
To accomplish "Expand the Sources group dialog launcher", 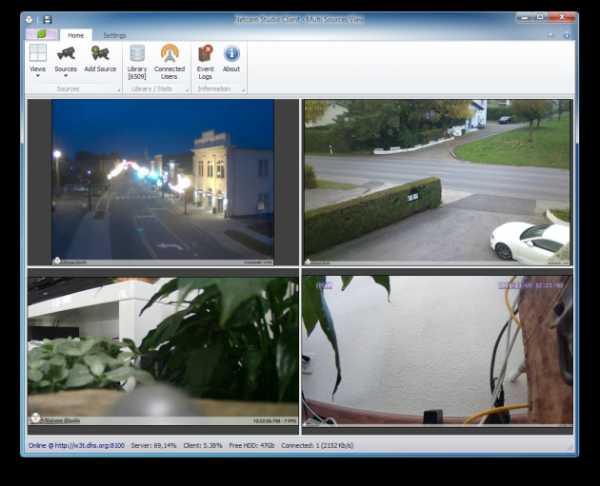I will [118, 90].
